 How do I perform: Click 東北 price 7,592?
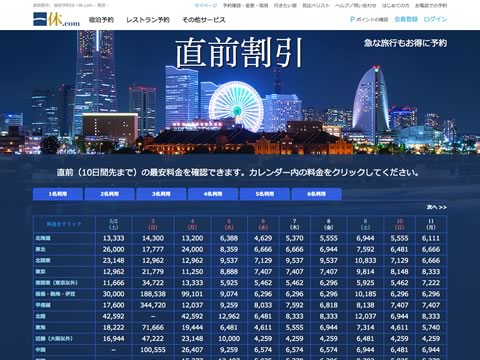tap(365, 249)
